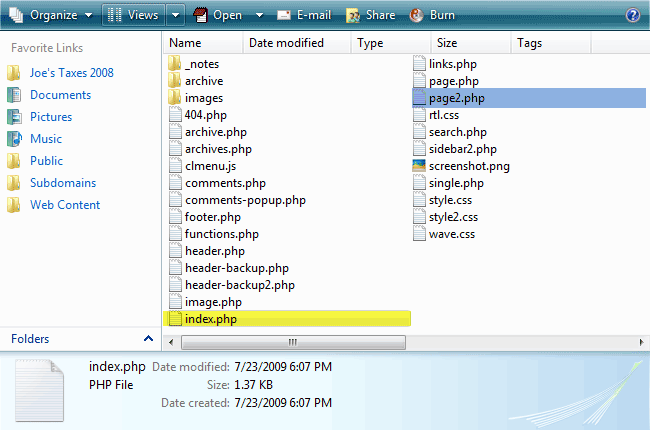
Task: Click the horizontal scrollbar right arrow
Action: (641, 342)
